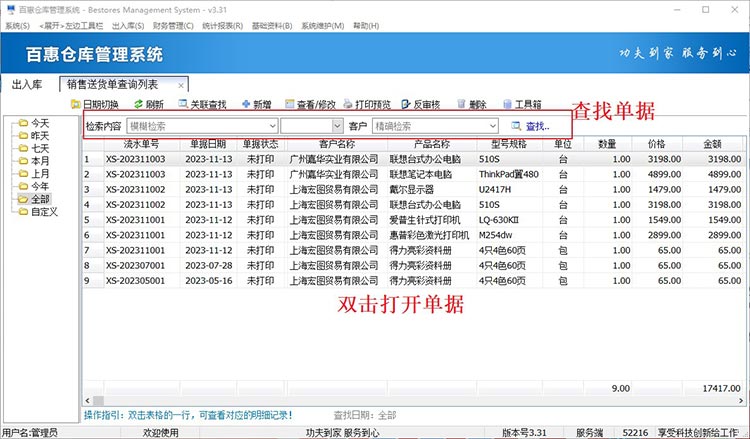This screenshot has width=750, height=439.
Task: Click the 查找.. search button
Action: coord(530,126)
